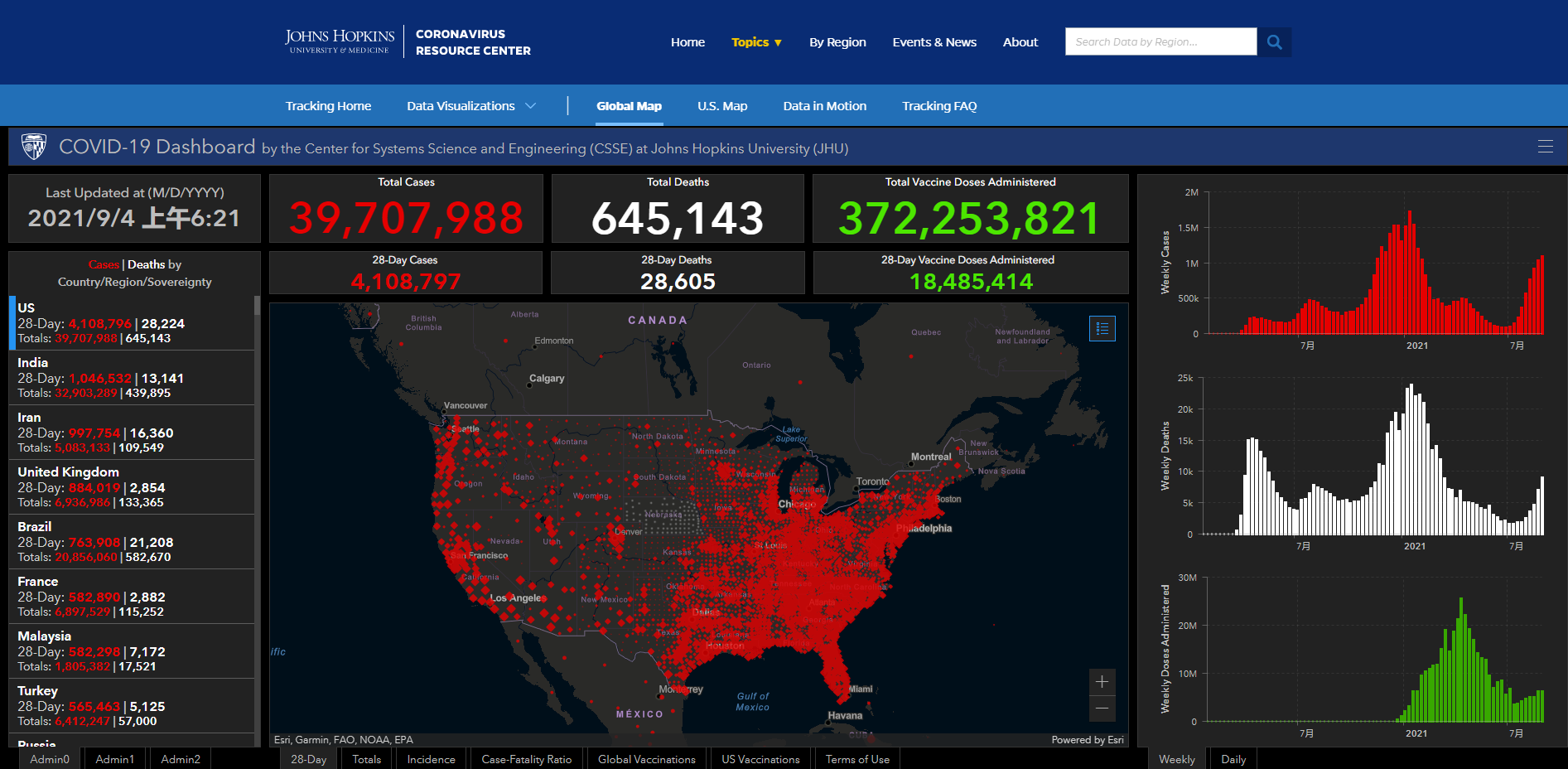Select the Case-Fatality Ratio tab
Image resolution: width=1568 pixels, height=769 pixels.
(527, 759)
